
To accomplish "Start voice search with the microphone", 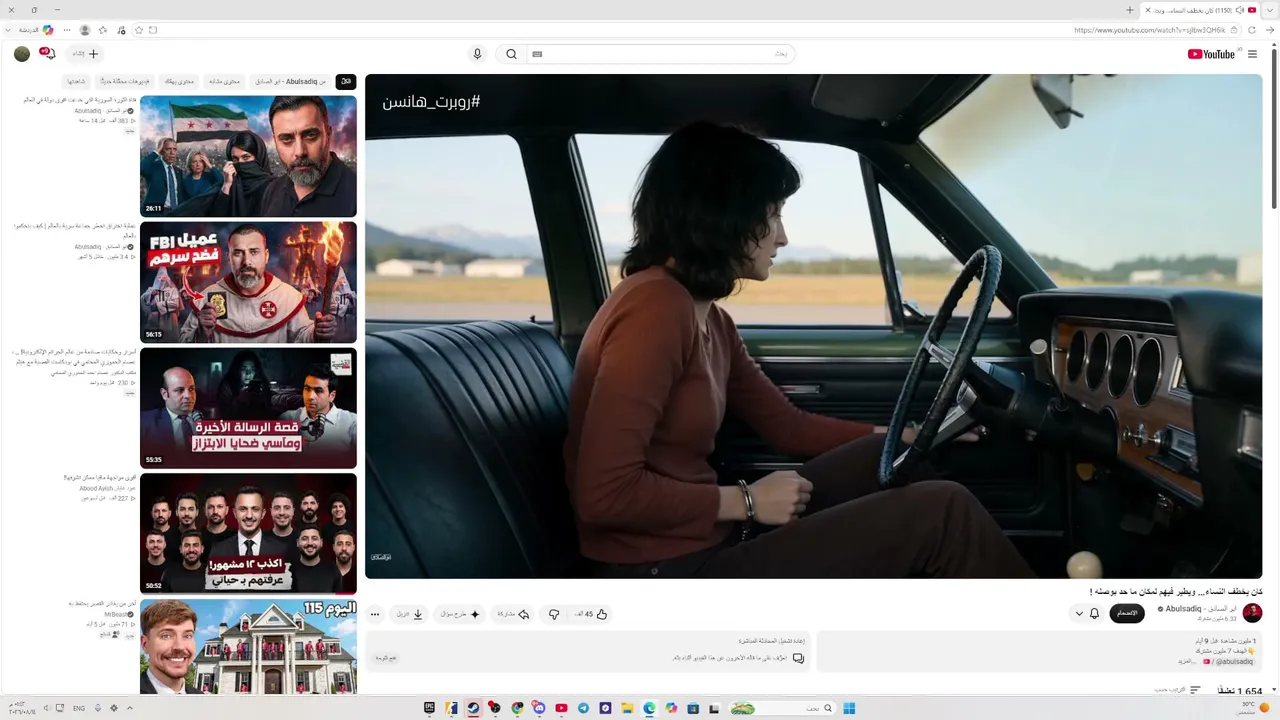I will (477, 54).
